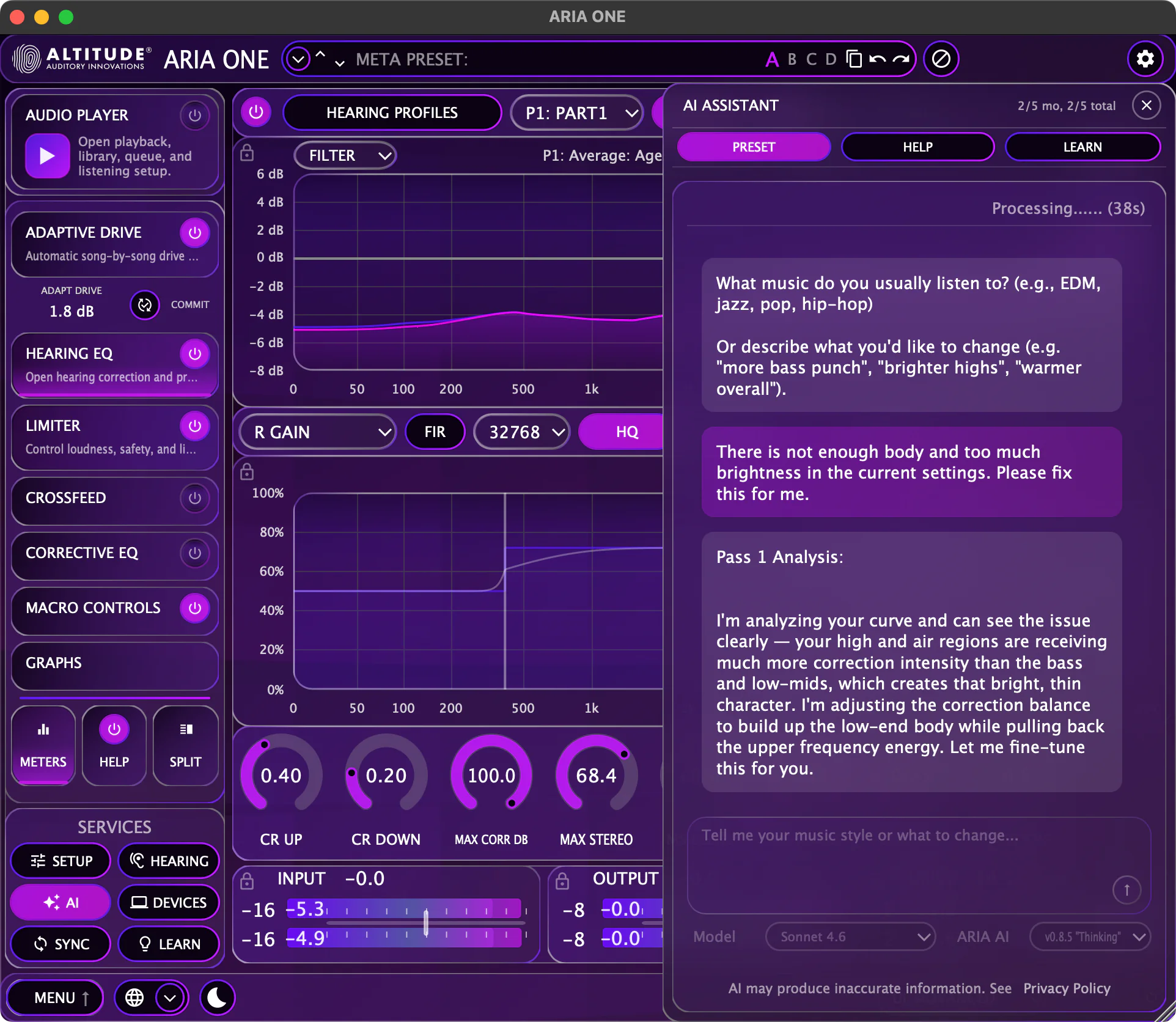The height and width of the screenshot is (1022, 1176).
Task: Click the HEARING PROFILES button
Action: pos(392,112)
